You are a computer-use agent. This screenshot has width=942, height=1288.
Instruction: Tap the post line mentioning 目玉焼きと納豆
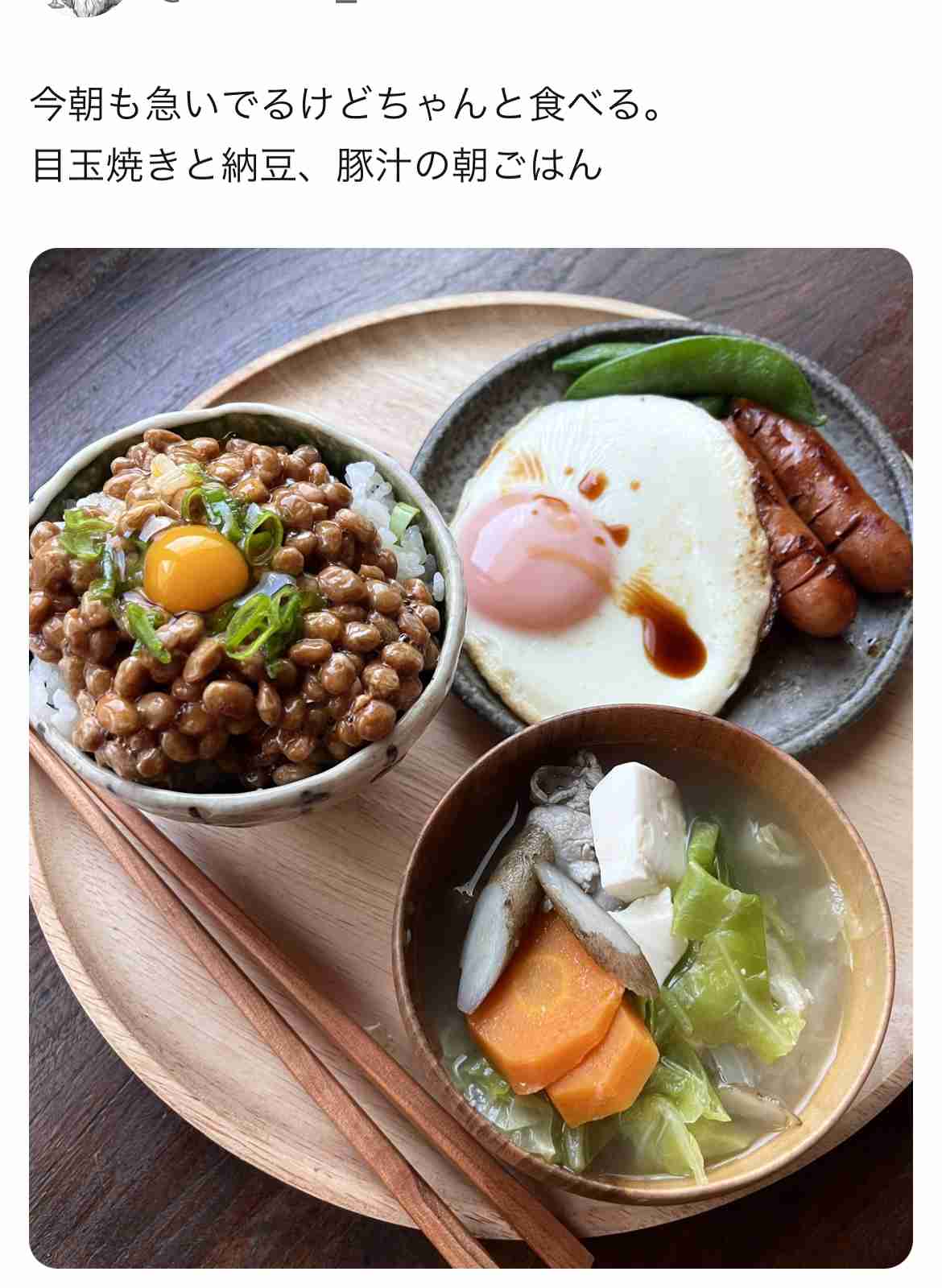(316, 165)
